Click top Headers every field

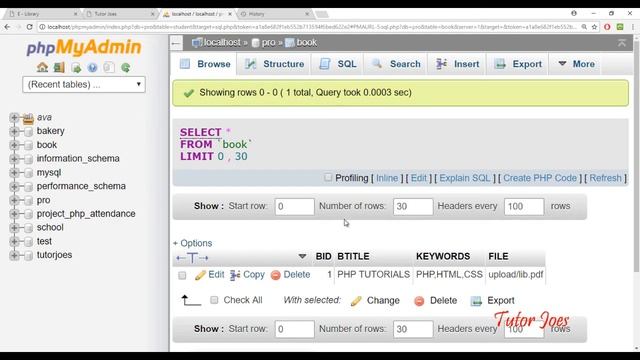pos(524,207)
